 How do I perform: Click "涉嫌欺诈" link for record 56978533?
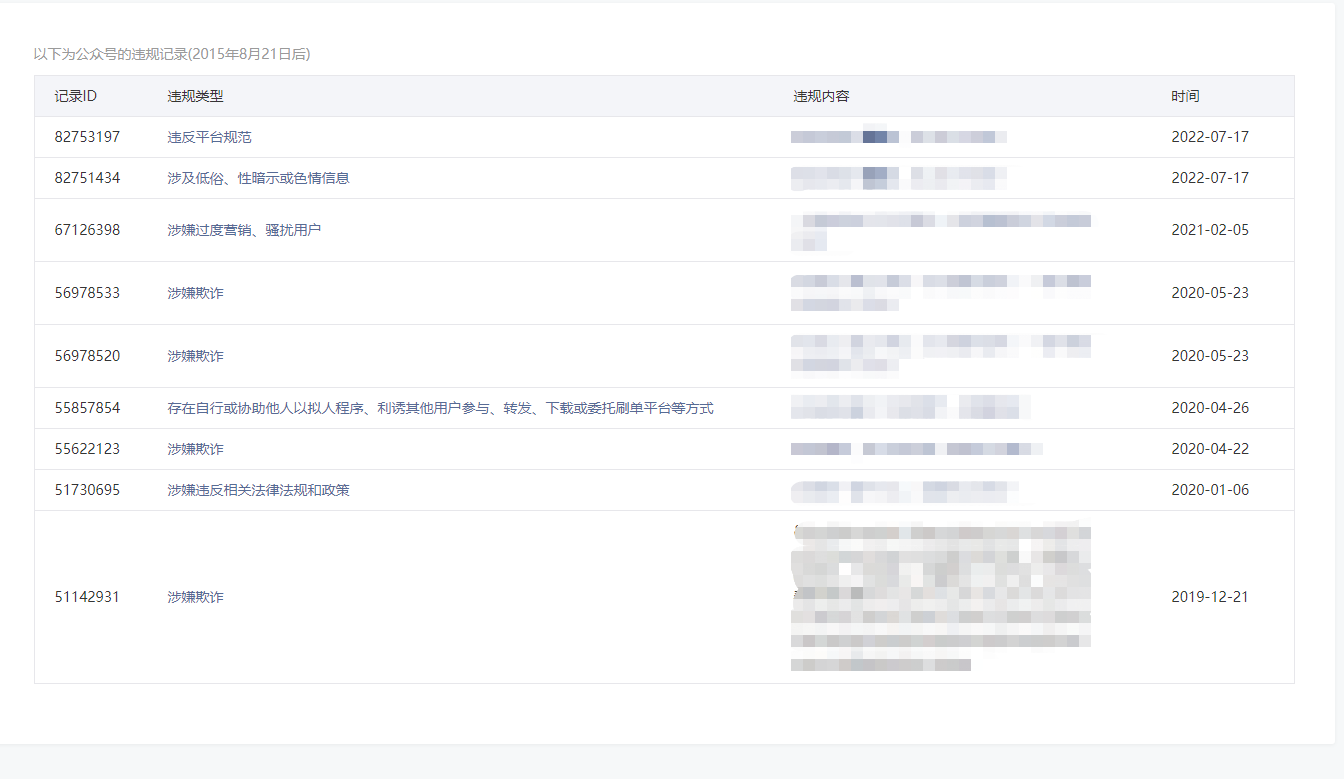[195, 293]
